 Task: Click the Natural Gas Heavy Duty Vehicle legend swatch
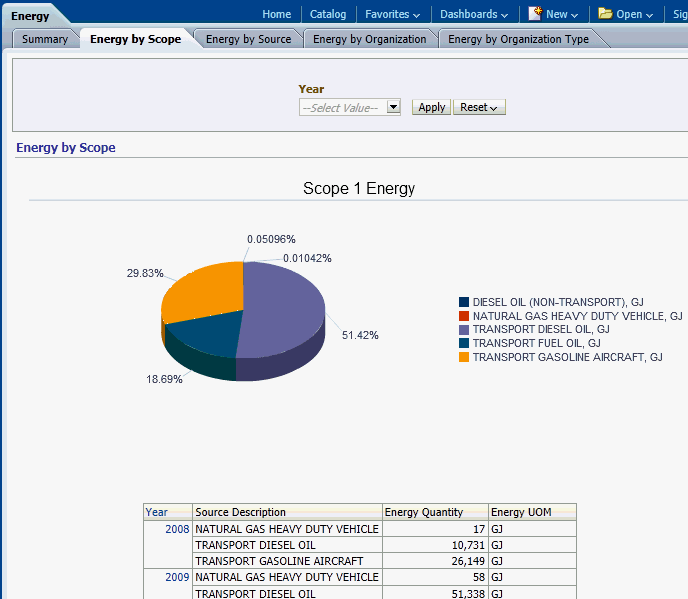coord(464,316)
